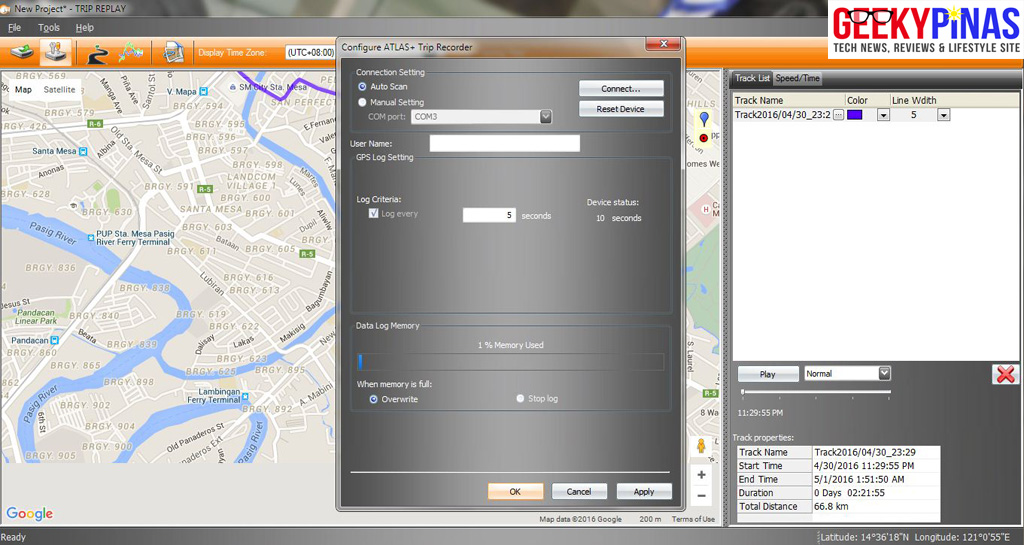The image size is (1024, 545).
Task: Open the track Color dropdown arrow
Action: pos(883,115)
